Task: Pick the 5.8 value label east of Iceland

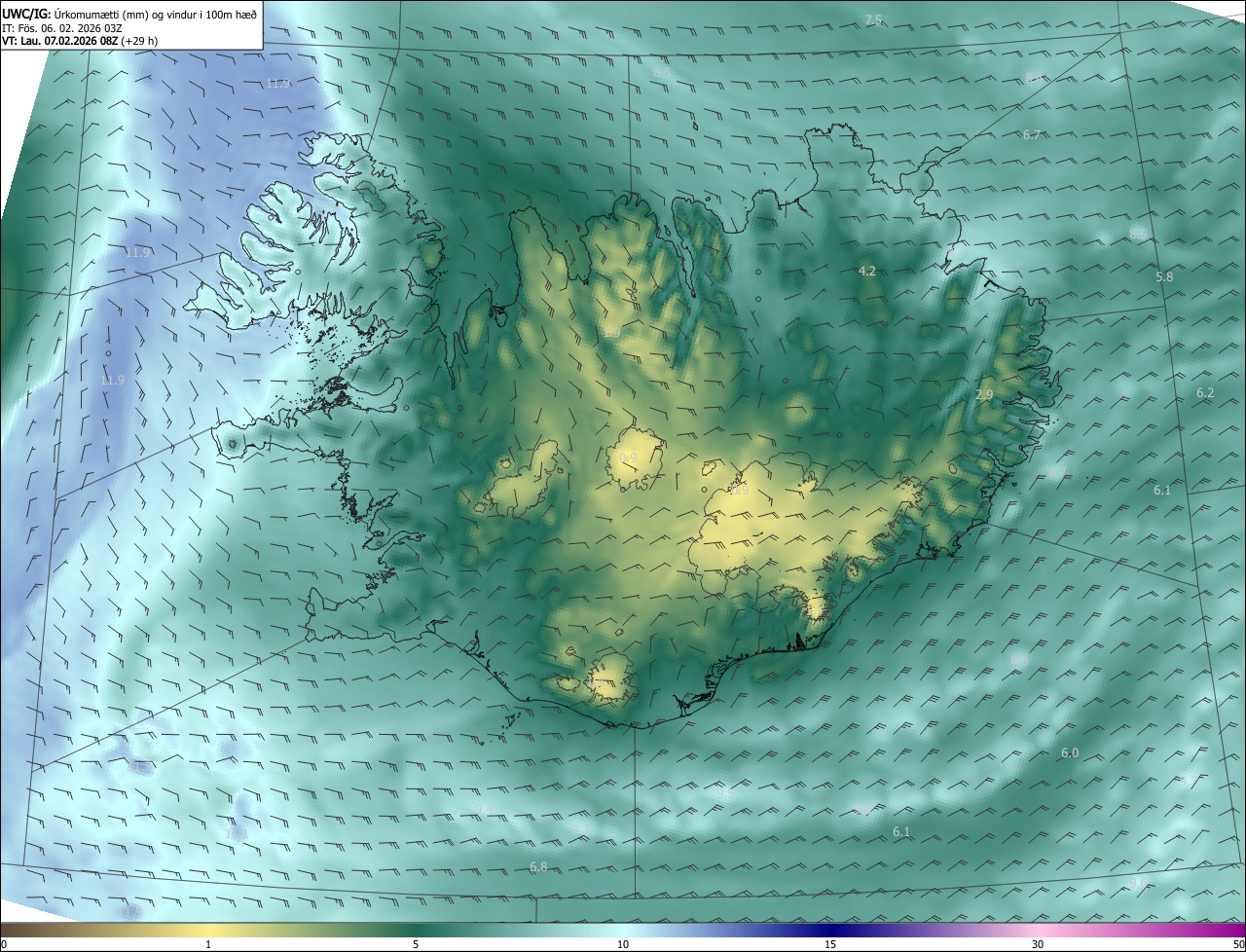Action: point(1164,276)
